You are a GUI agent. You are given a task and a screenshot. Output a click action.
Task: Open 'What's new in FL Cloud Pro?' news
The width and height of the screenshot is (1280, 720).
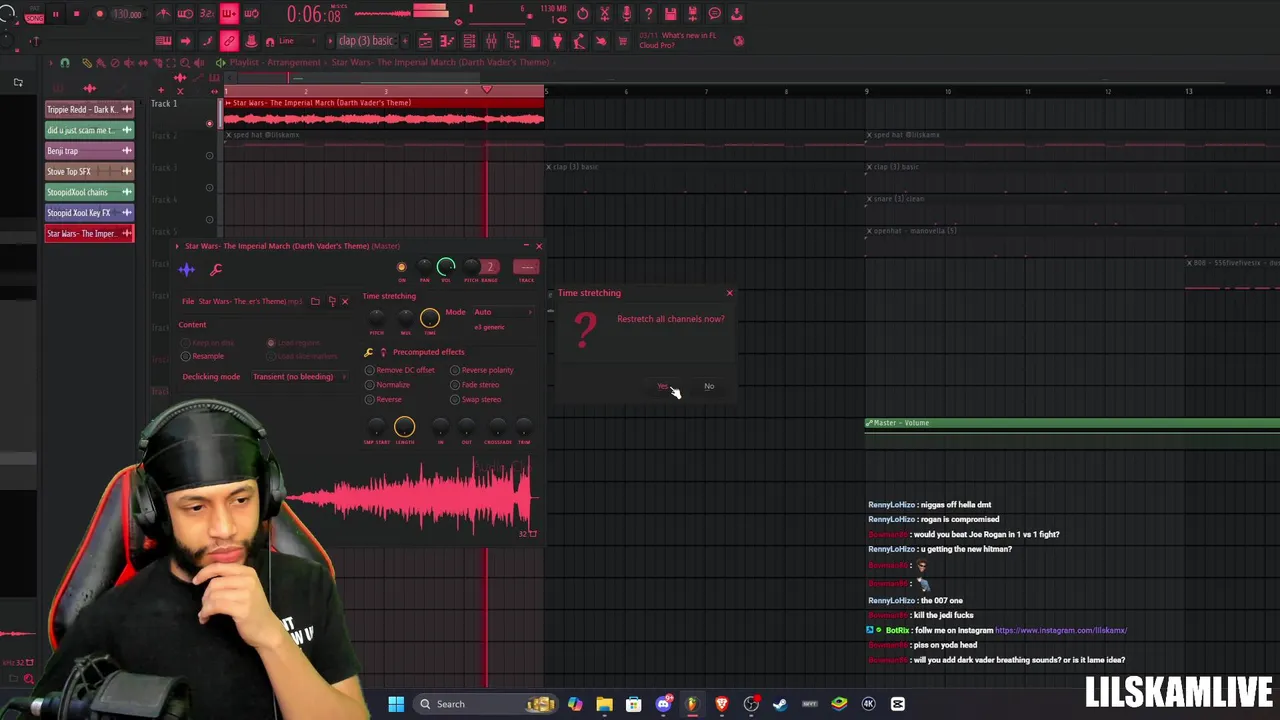[678, 40]
